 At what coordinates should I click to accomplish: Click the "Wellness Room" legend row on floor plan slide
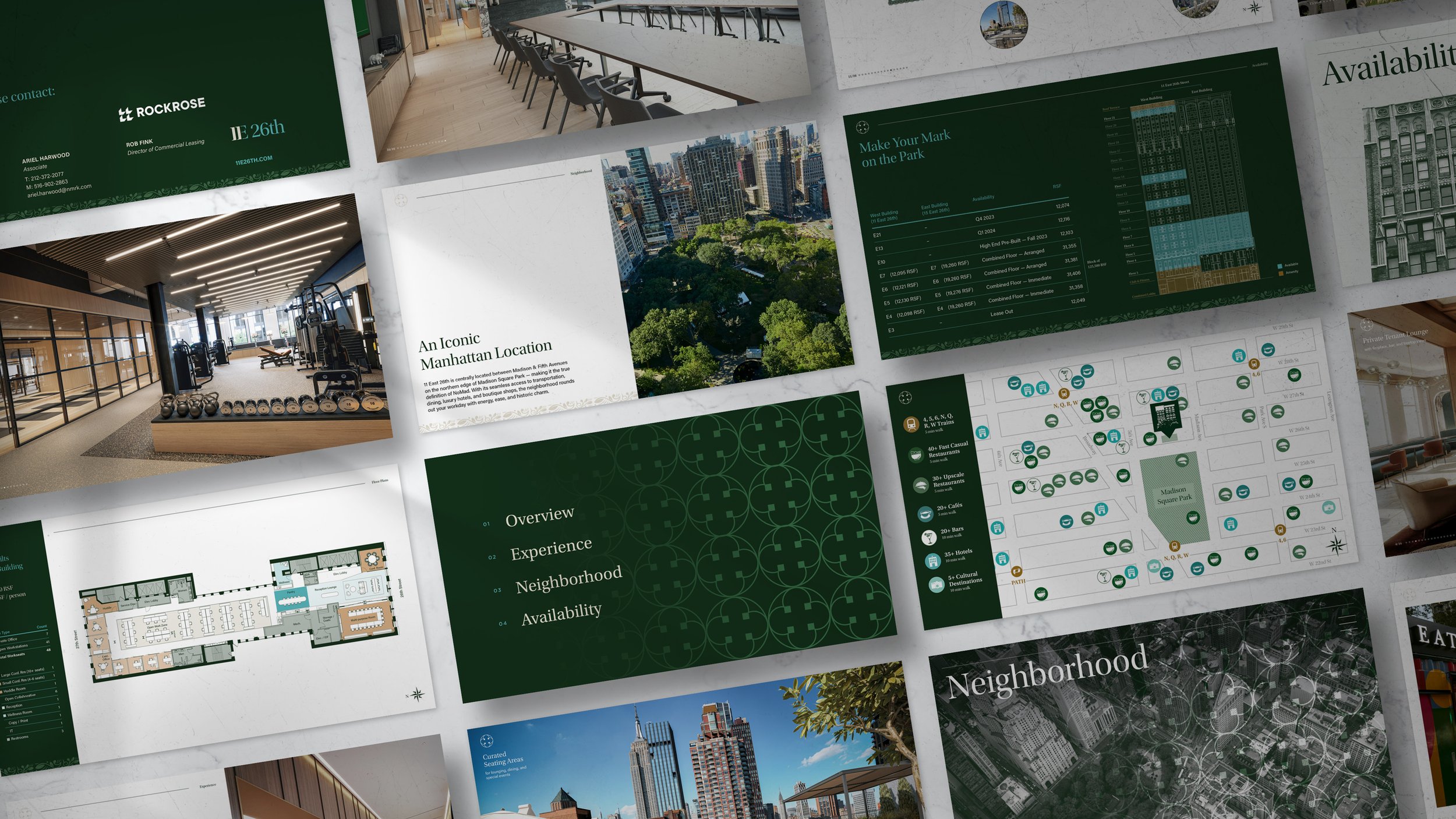30,713
